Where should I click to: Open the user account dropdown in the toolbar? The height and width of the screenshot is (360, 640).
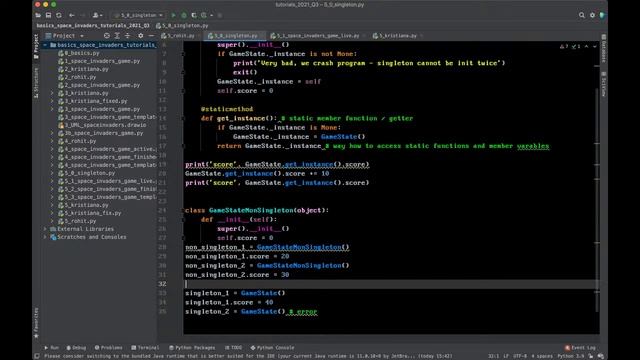[x=97, y=15]
